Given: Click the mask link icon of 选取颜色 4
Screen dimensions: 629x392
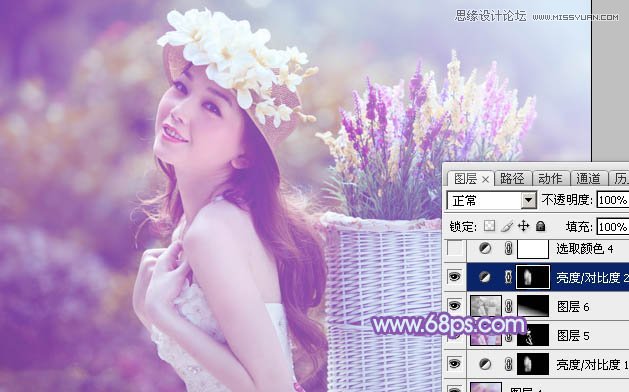Looking at the screenshot, I should [508, 249].
